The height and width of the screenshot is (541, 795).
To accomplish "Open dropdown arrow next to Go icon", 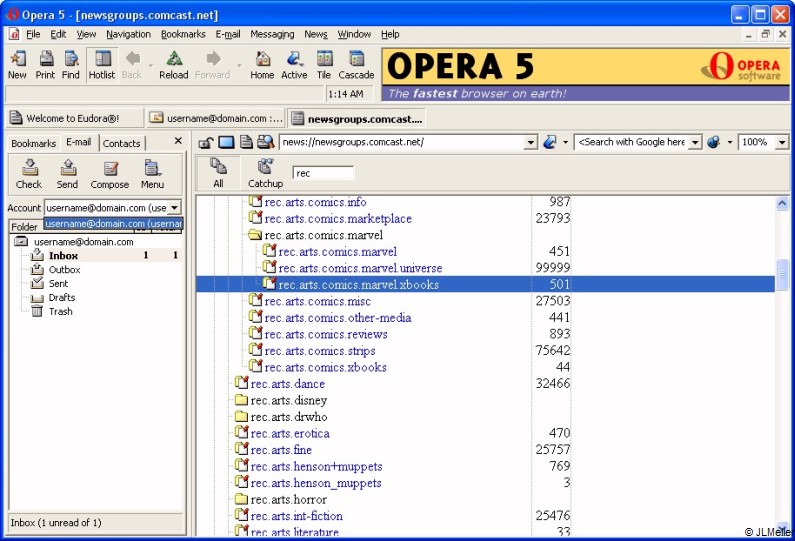I will pos(565,142).
